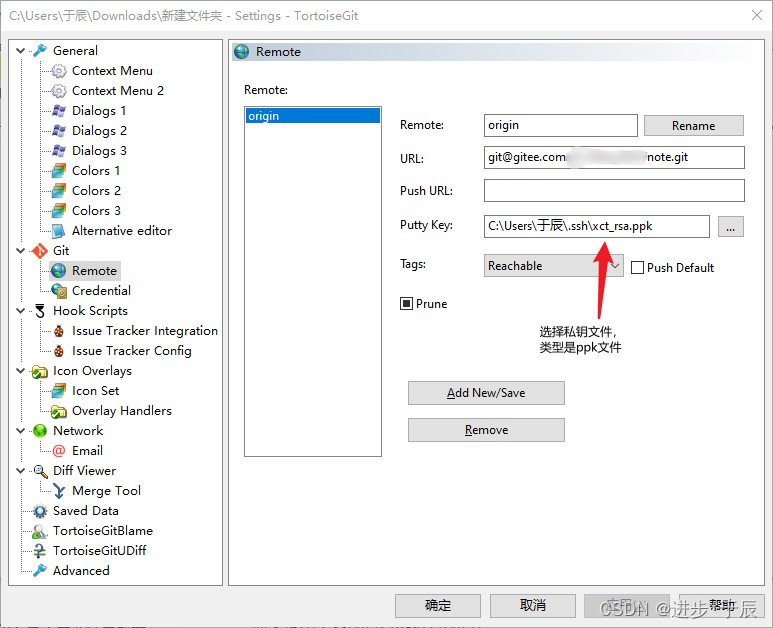
Task: Click the Putty Key browse button
Action: [x=731, y=227]
